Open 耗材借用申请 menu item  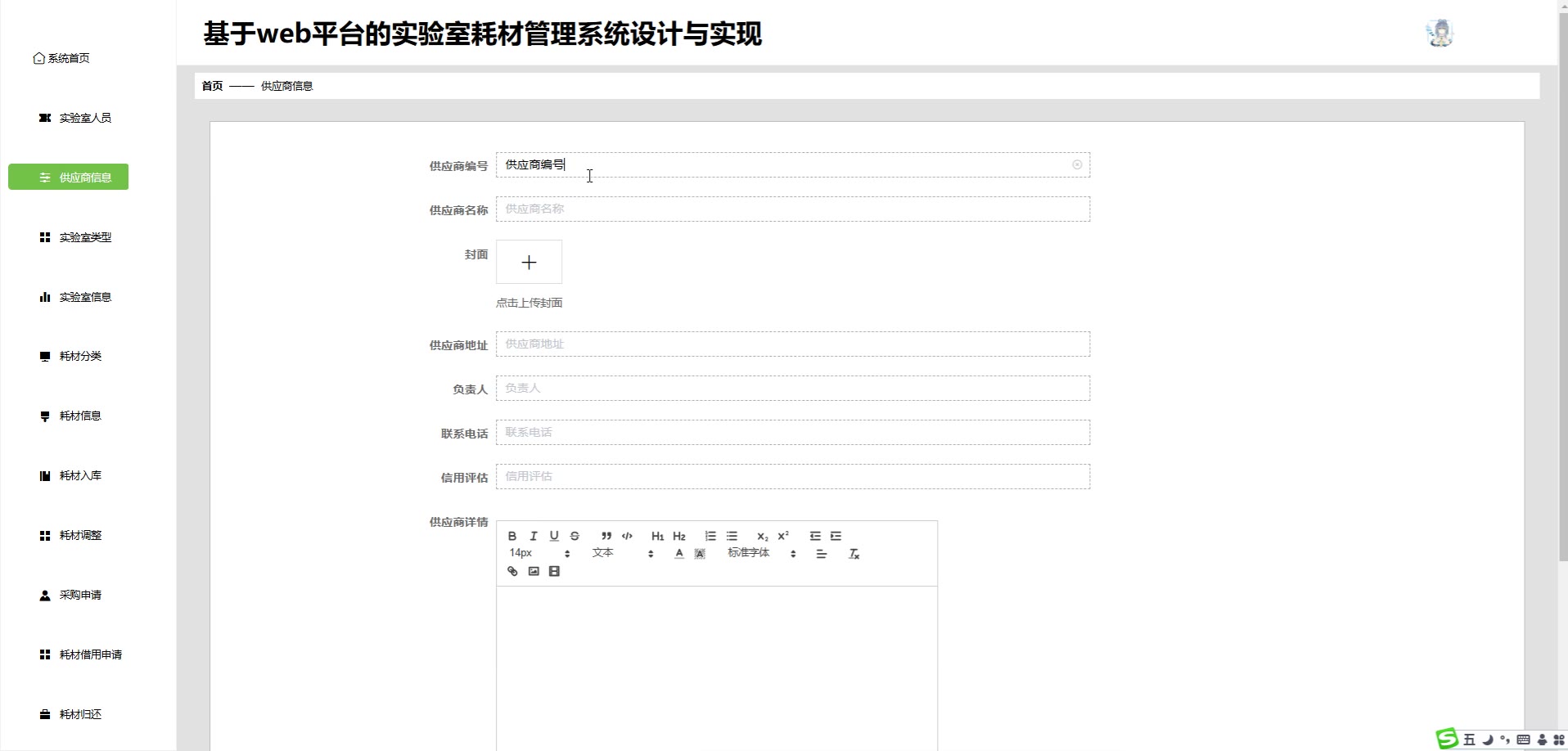click(x=80, y=654)
